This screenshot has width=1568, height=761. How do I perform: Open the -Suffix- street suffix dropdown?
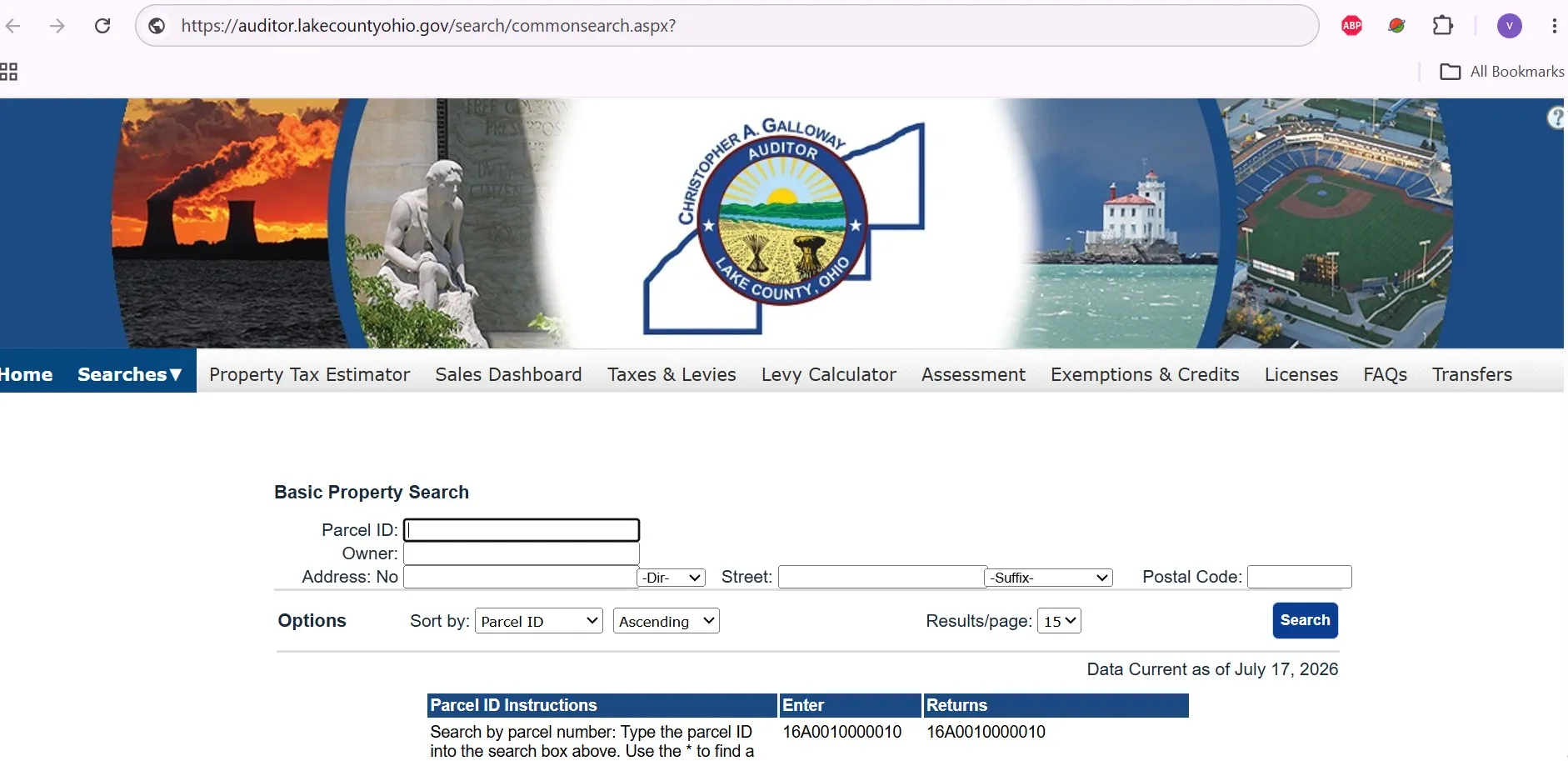tap(1049, 578)
